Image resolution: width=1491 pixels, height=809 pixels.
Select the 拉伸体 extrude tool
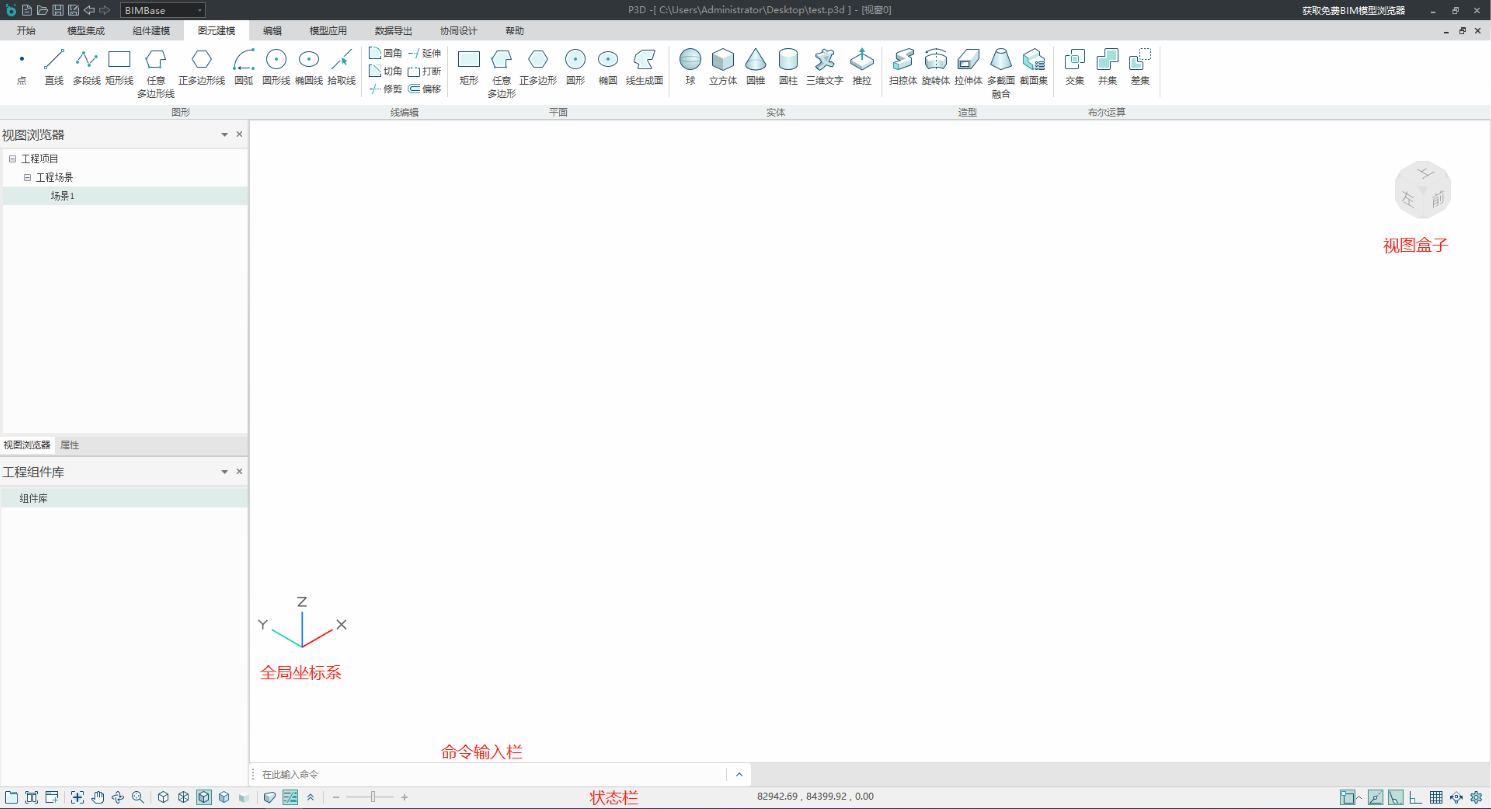coord(968,67)
